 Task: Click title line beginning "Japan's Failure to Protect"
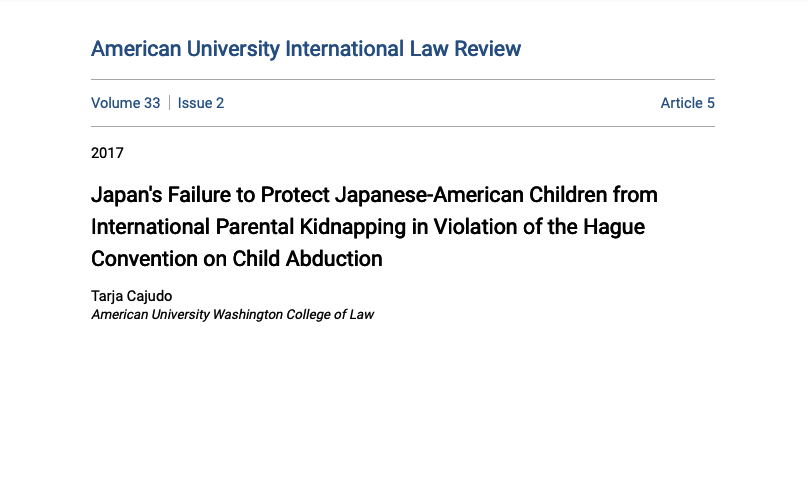374,193
